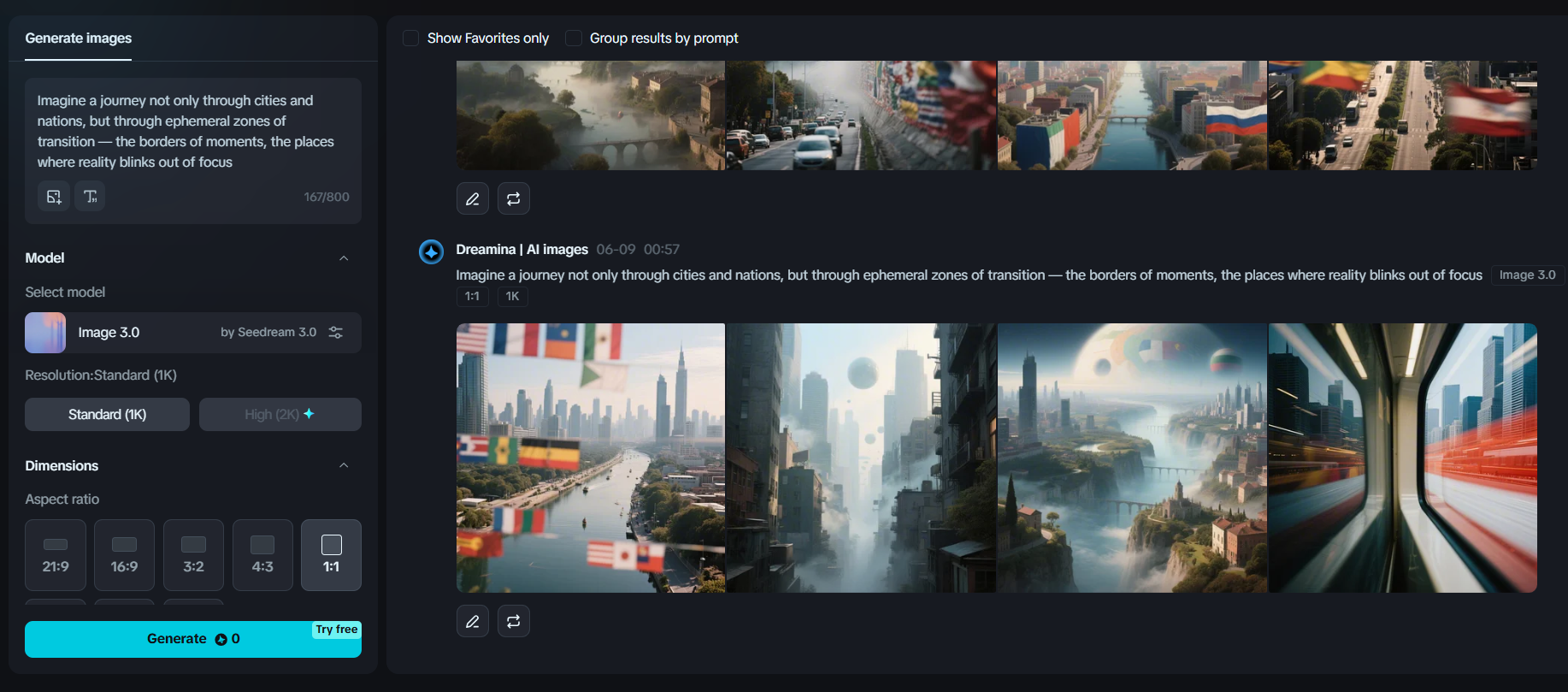Open the misty stone bridge thumbnail in top row
This screenshot has height=692, width=1568.
pos(591,115)
